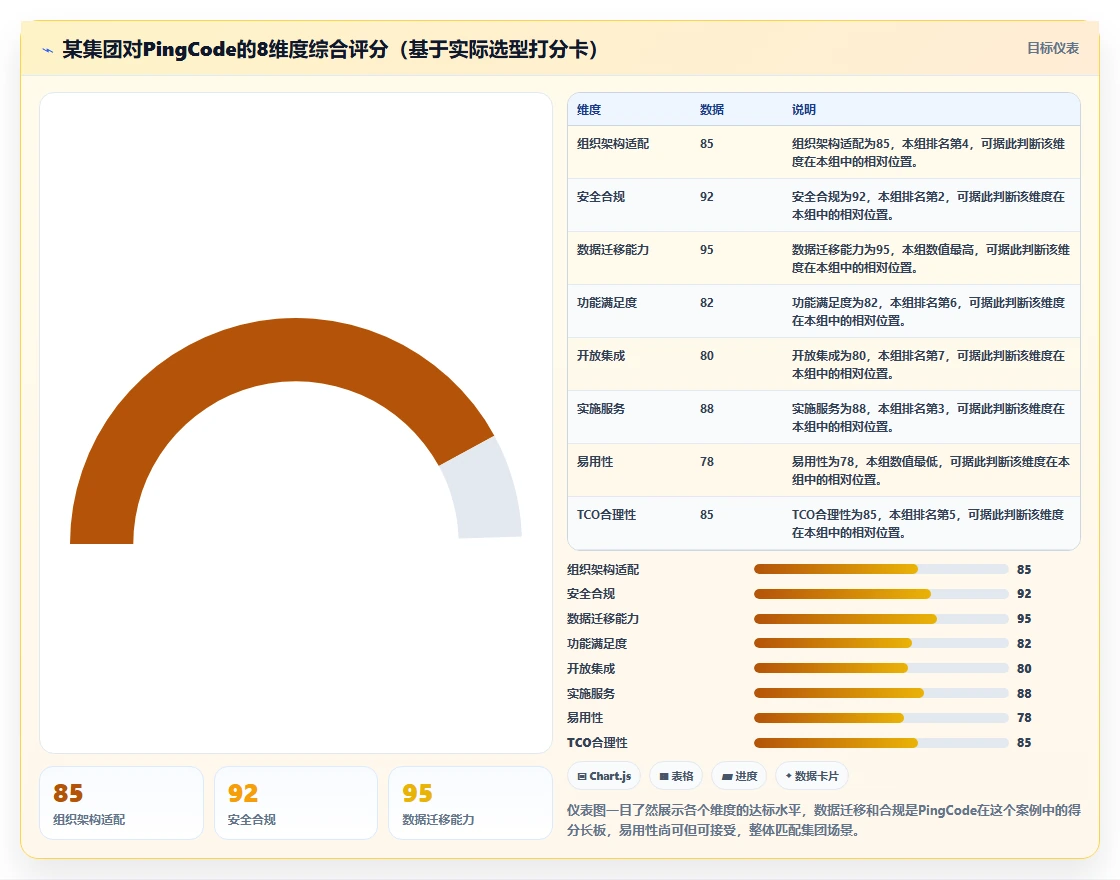The width and height of the screenshot is (1120, 880).
Task: Select the 实施服务 table row label
Action: (x=601, y=409)
